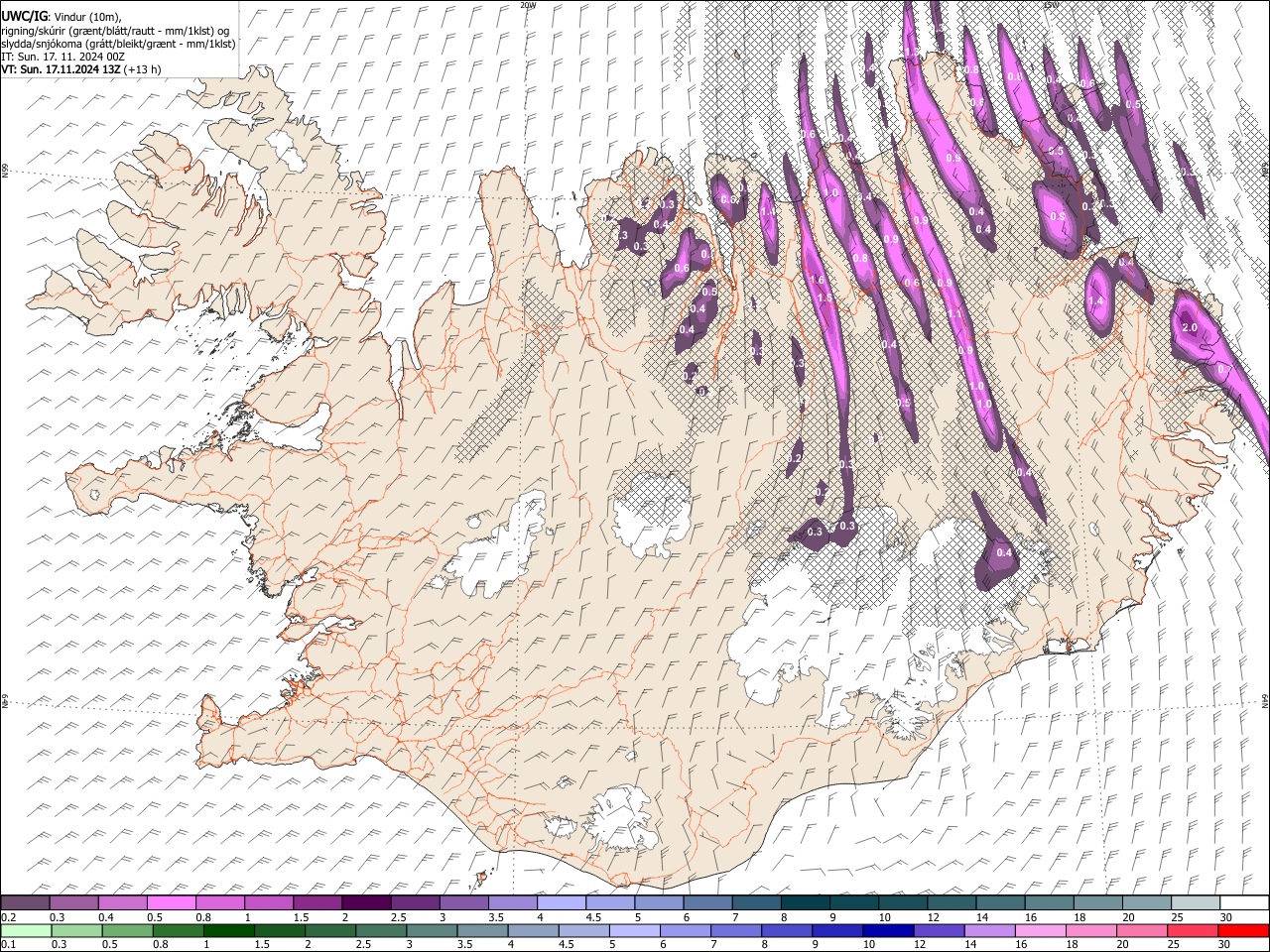
Task: Select the "12" label in the upper legend row
Action: tap(933, 916)
